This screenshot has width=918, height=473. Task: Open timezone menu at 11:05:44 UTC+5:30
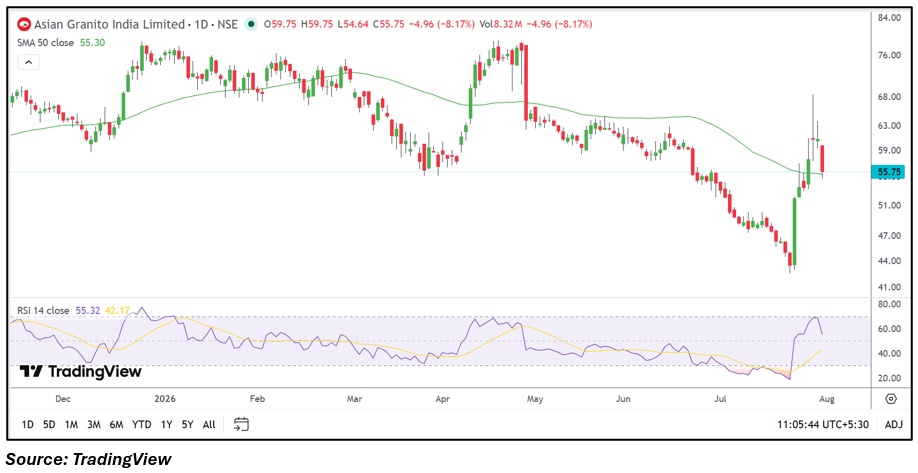coord(823,424)
